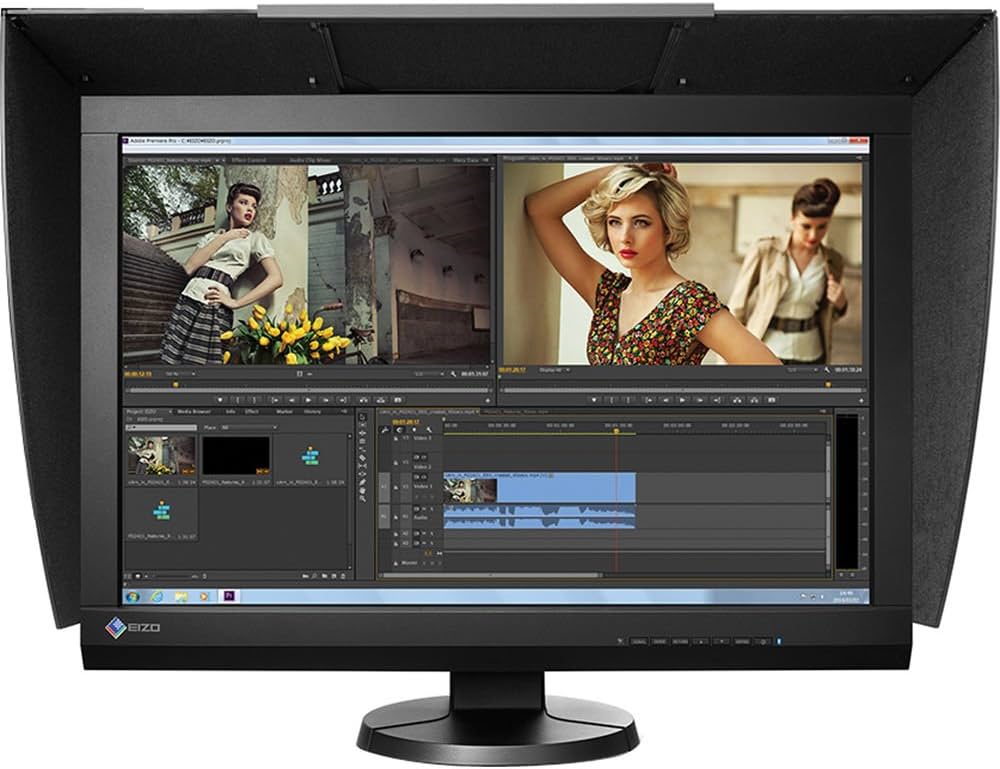The height and width of the screenshot is (769, 1000).
Task: Toggle visibility of the Video 2 track
Action: pyautogui.click(x=416, y=457)
